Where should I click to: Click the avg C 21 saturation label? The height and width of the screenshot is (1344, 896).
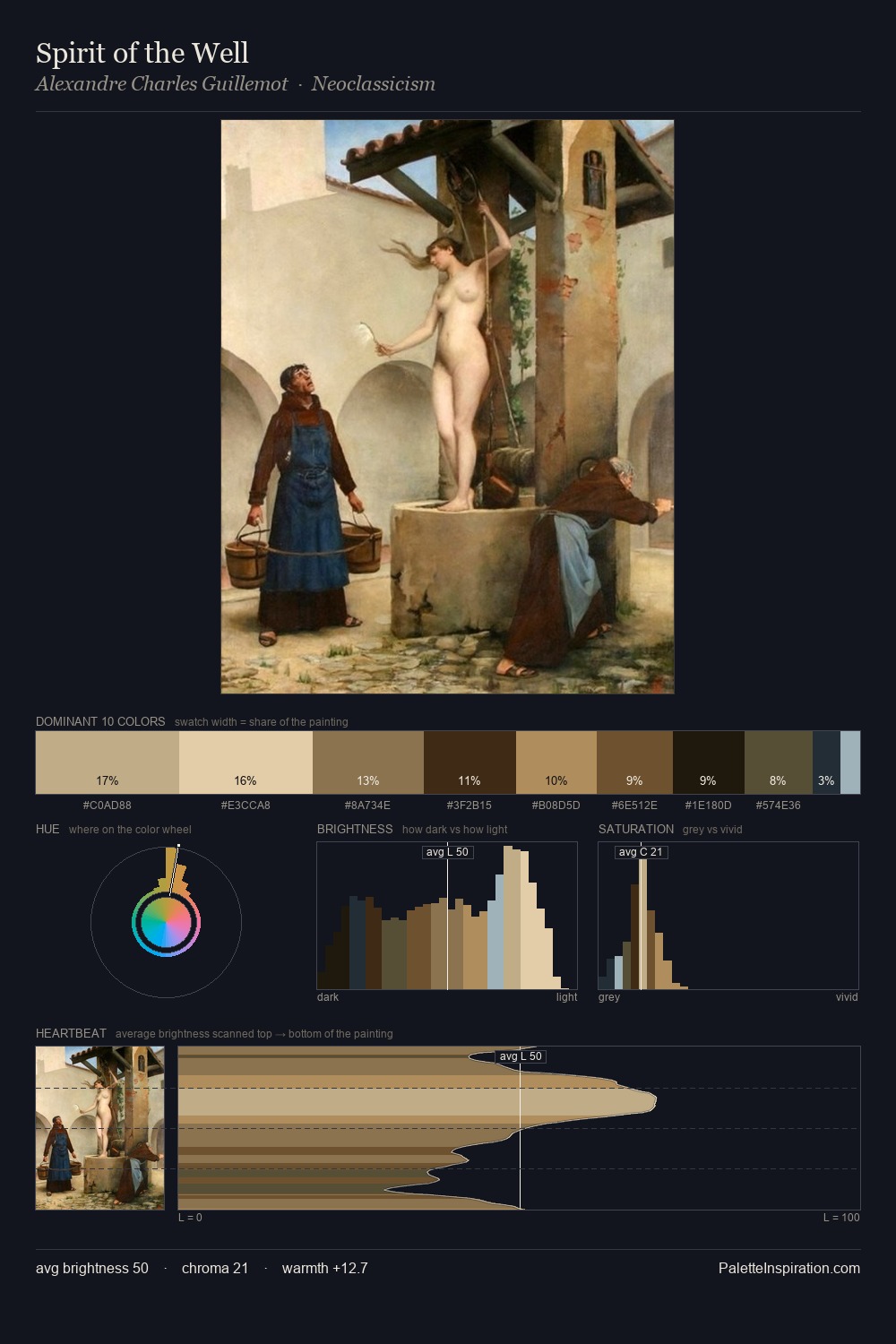(x=641, y=852)
